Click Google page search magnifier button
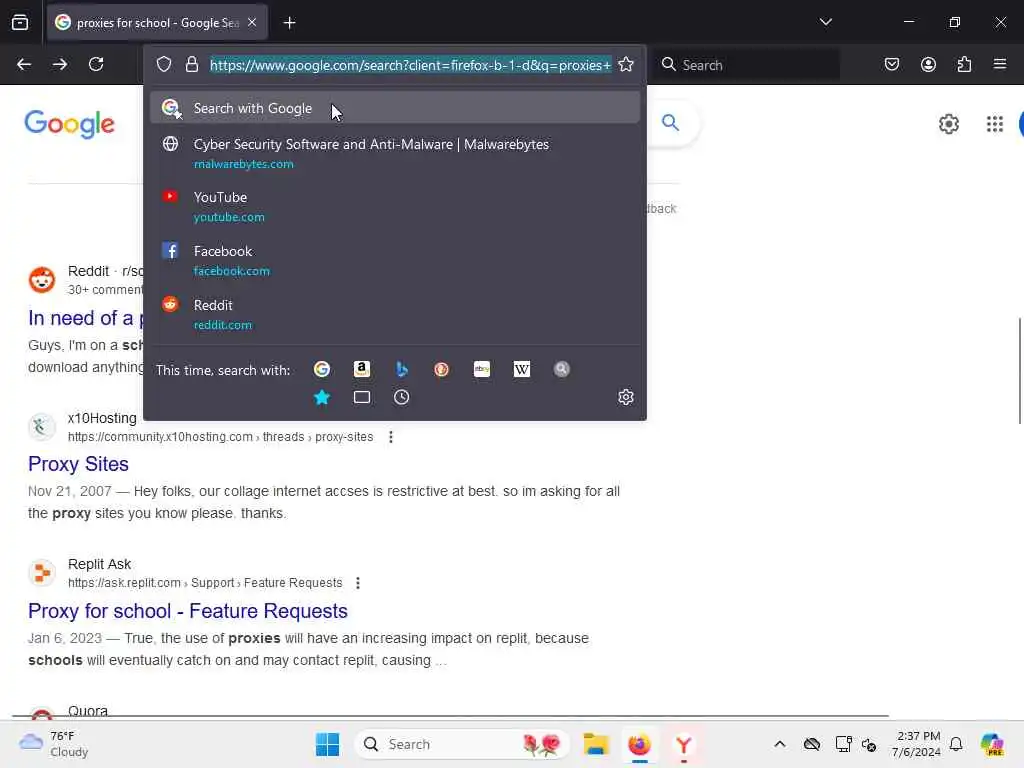This screenshot has width=1024, height=768. tap(670, 122)
